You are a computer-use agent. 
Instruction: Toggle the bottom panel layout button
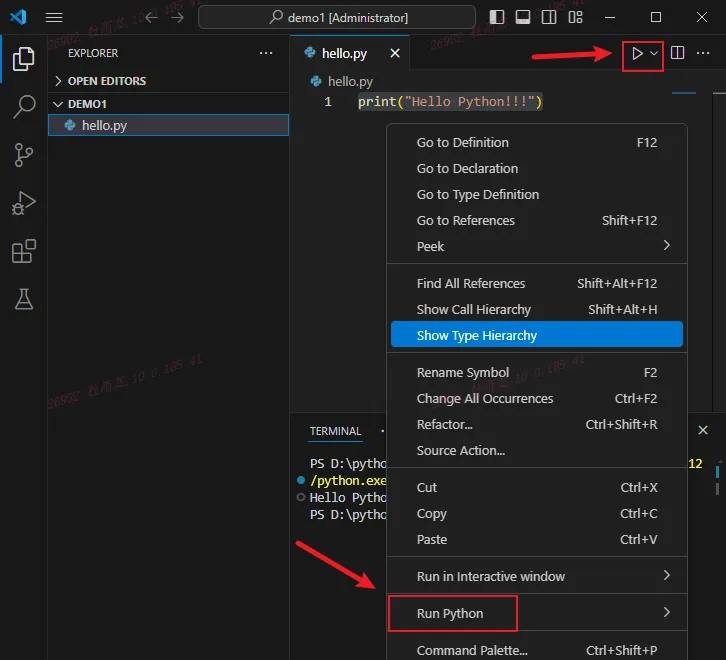point(522,18)
